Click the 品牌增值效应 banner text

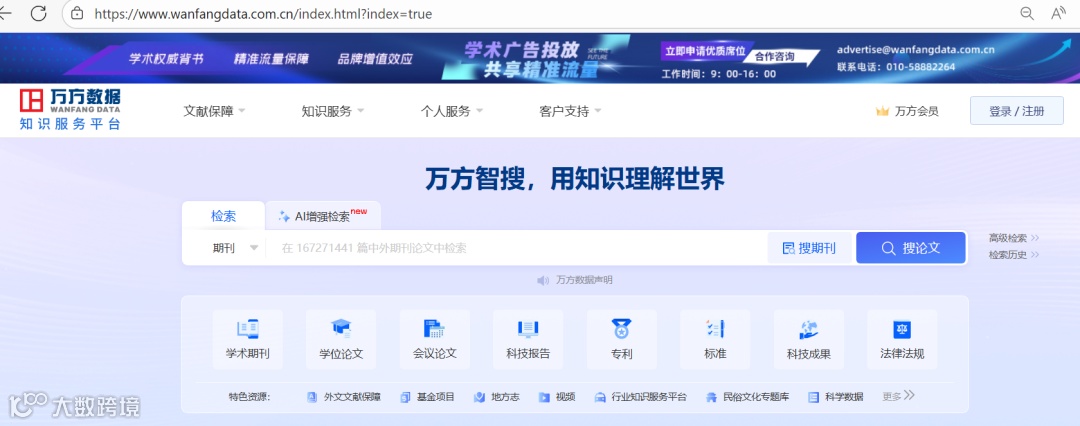(375, 59)
